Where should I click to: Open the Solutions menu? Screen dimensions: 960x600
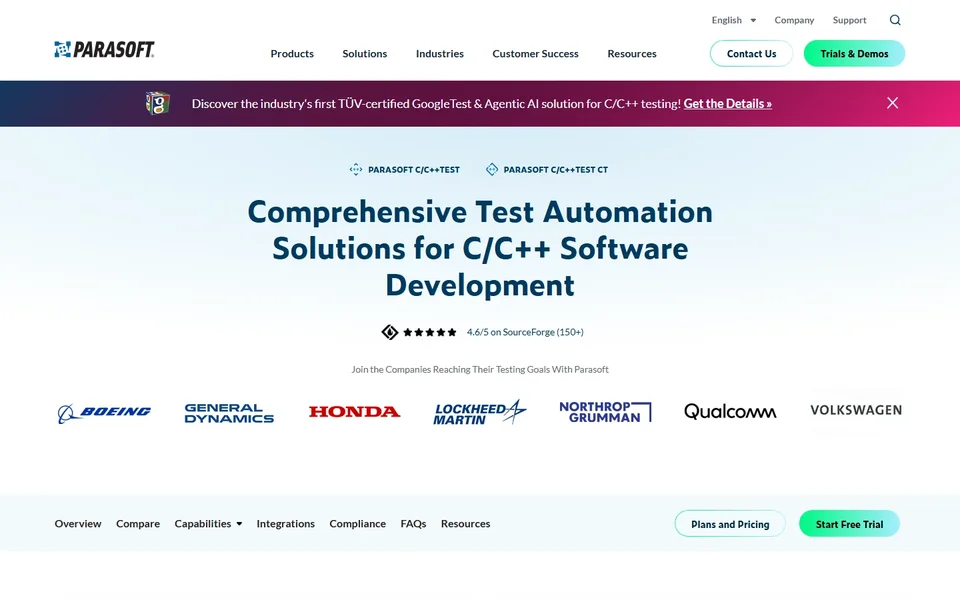pyautogui.click(x=364, y=54)
